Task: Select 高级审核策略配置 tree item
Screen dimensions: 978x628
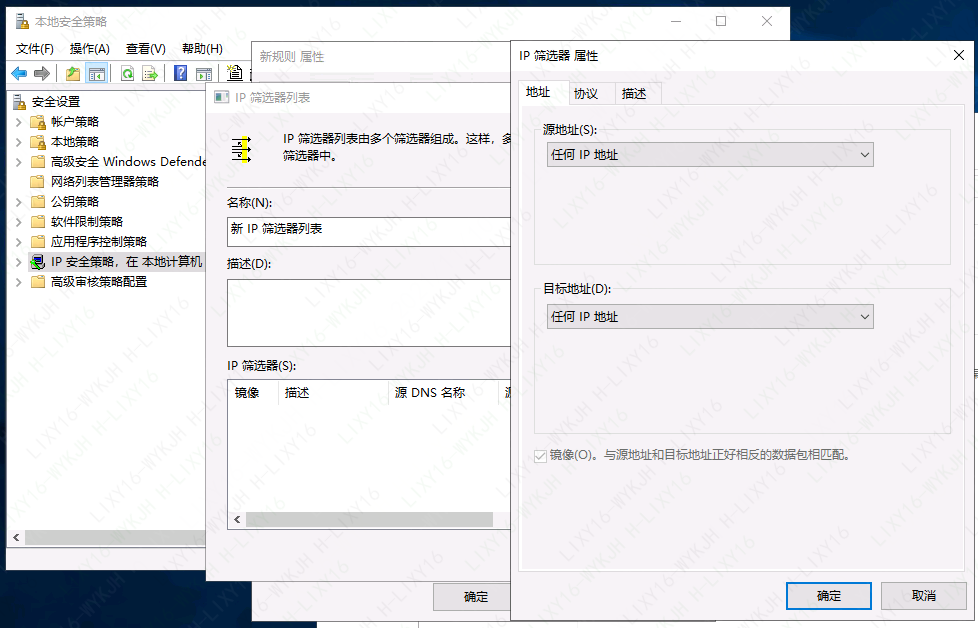Action: (99, 281)
